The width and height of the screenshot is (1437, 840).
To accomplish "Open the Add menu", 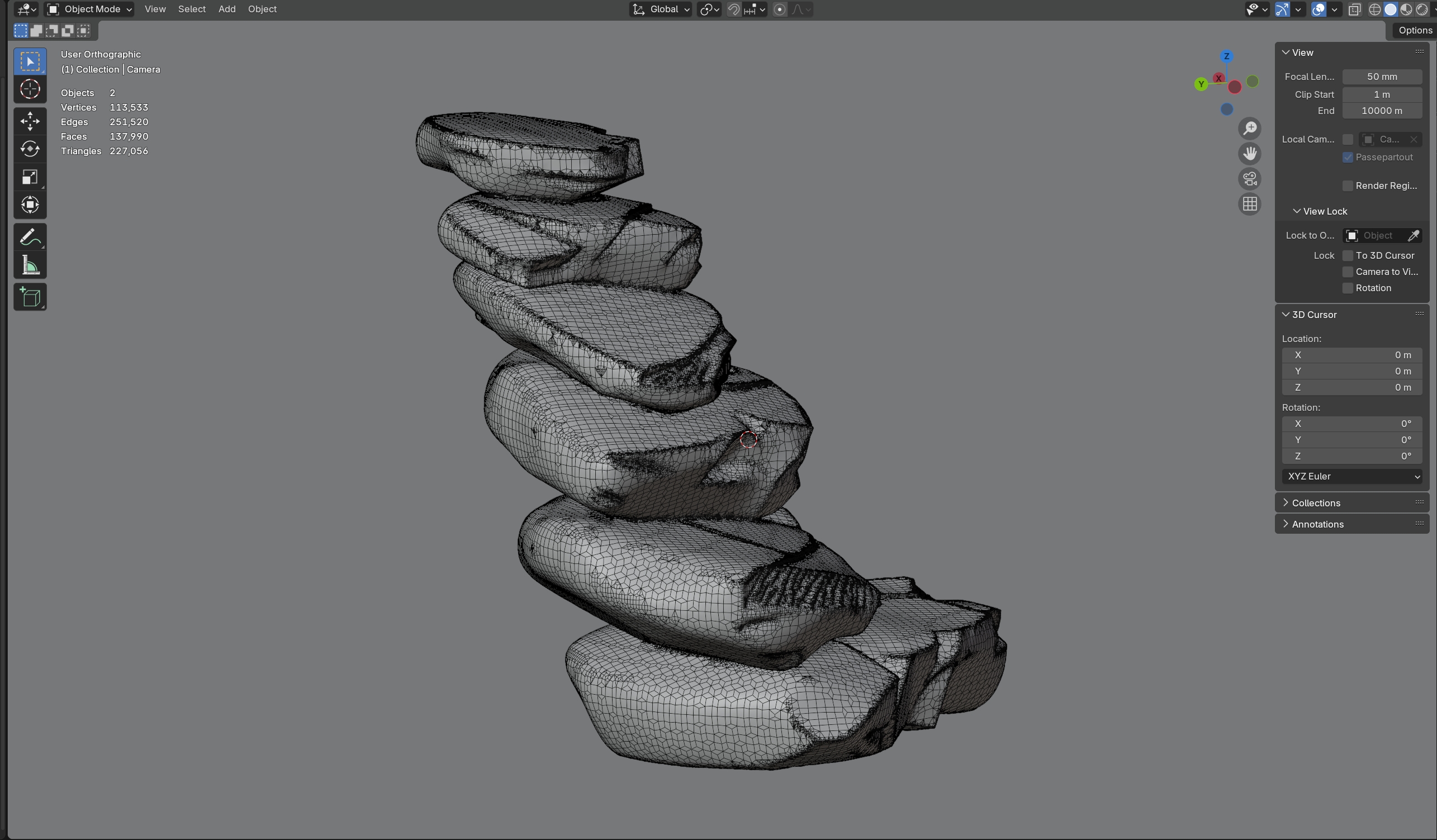I will point(226,9).
